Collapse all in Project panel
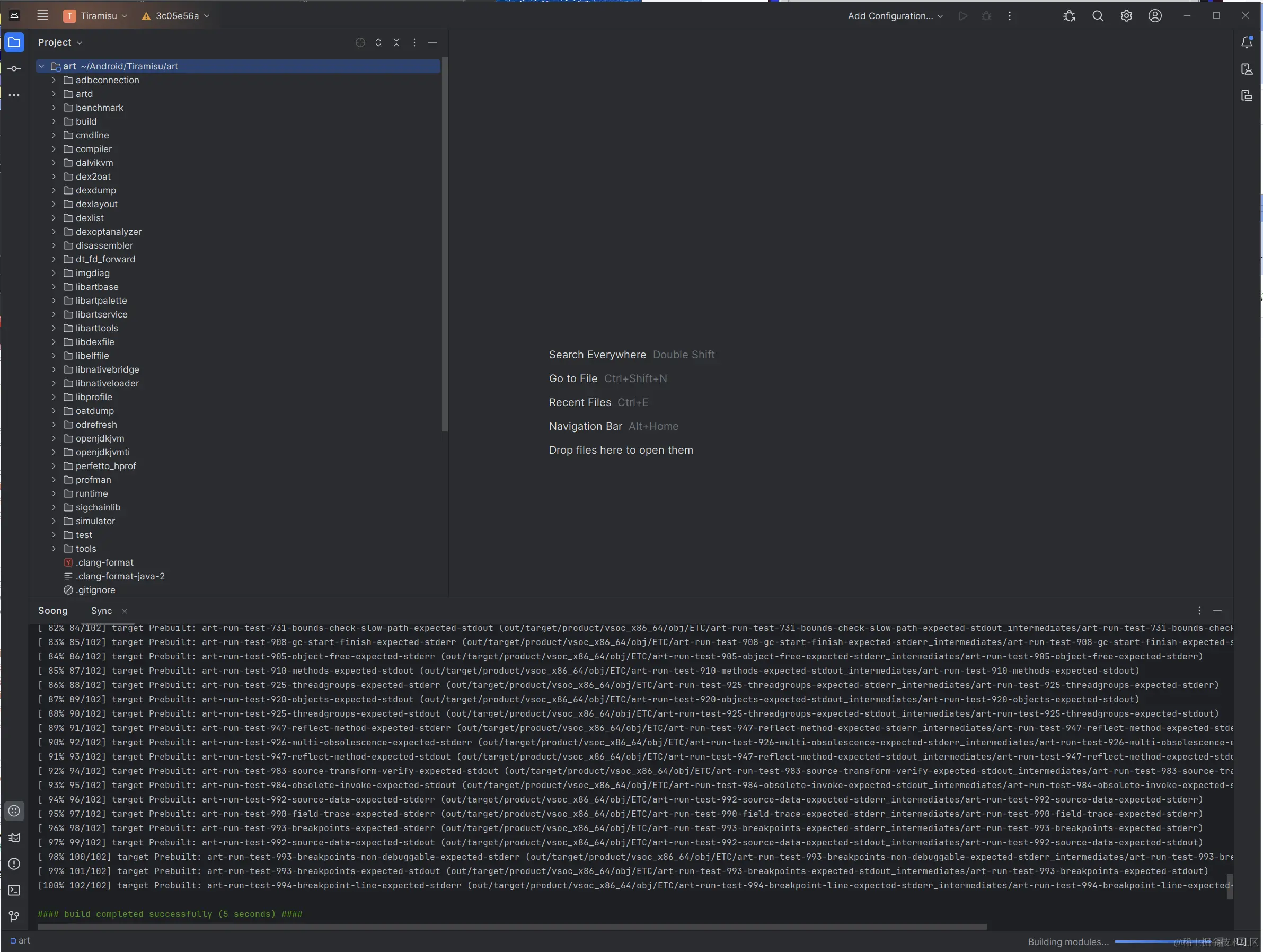 pos(396,42)
